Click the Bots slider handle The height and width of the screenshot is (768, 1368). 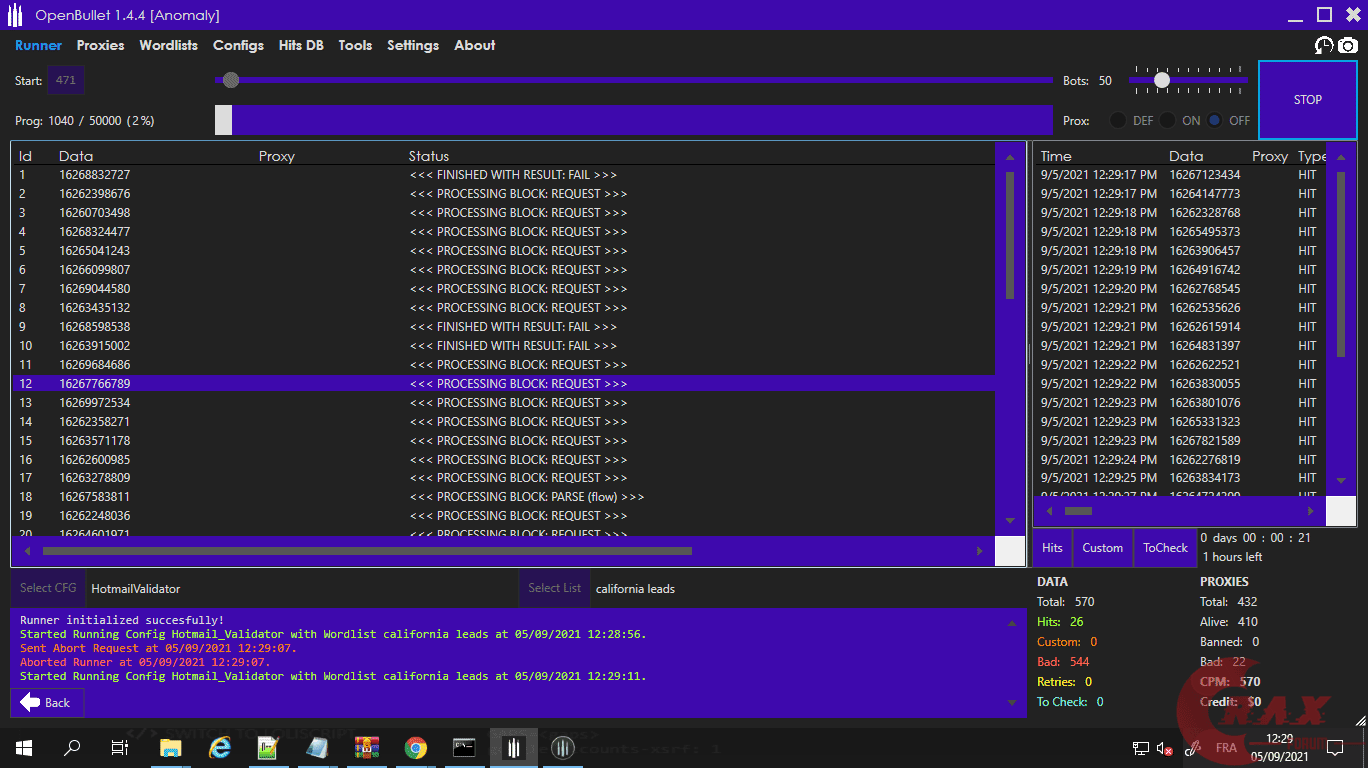click(x=1162, y=80)
